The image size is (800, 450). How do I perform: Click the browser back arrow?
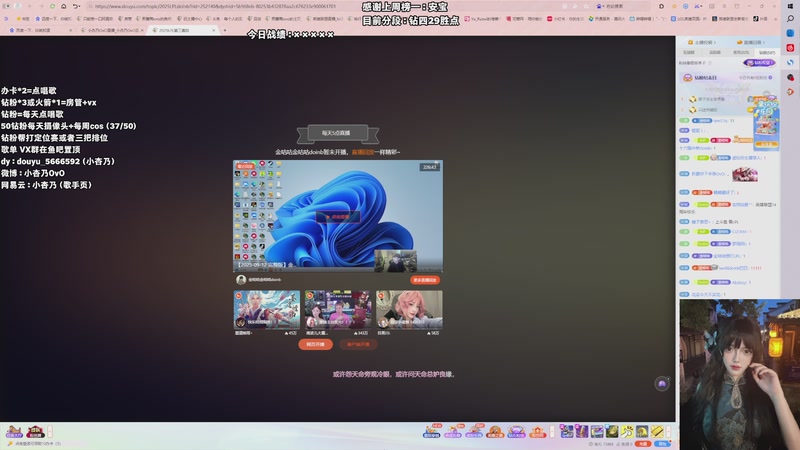[30, 6]
